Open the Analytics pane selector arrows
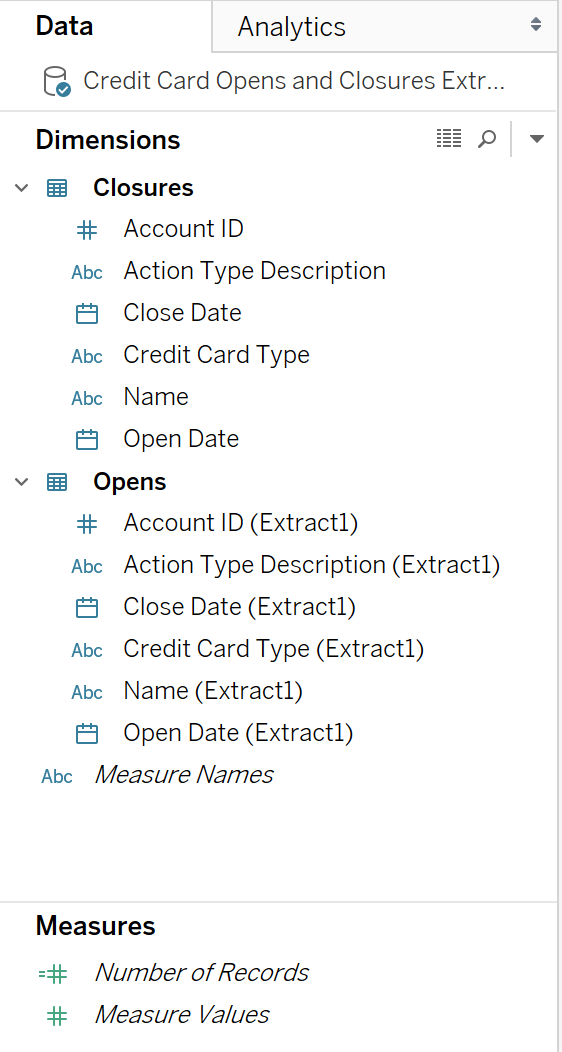Viewport: 562px width, 1052px height. pos(536,25)
